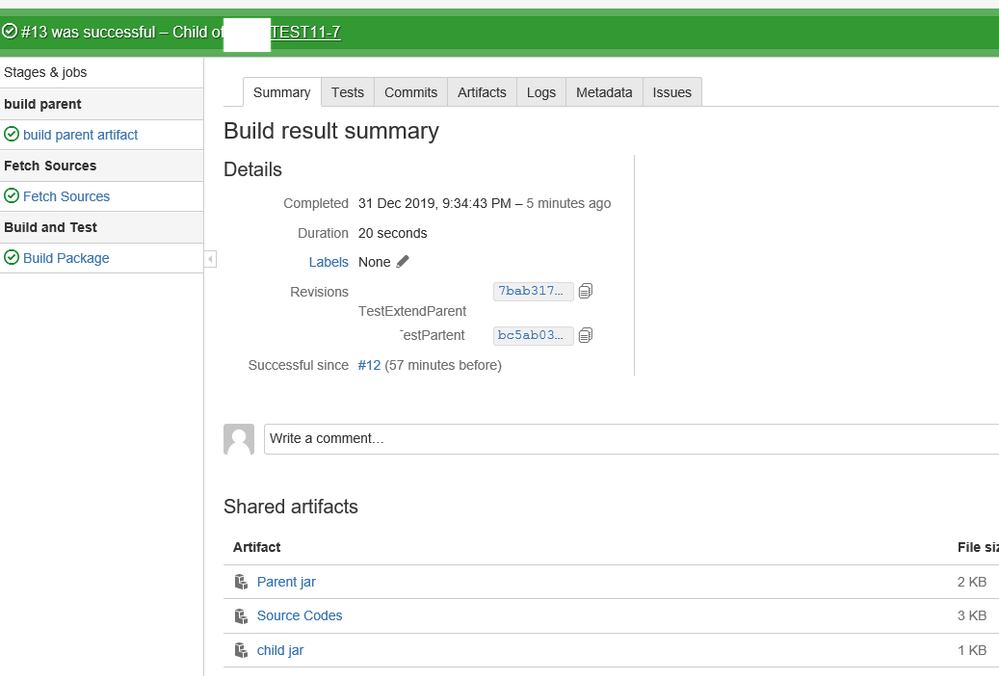This screenshot has height=676, width=999.
Task: Open the TEST11-7 parent build link
Action: (305, 32)
